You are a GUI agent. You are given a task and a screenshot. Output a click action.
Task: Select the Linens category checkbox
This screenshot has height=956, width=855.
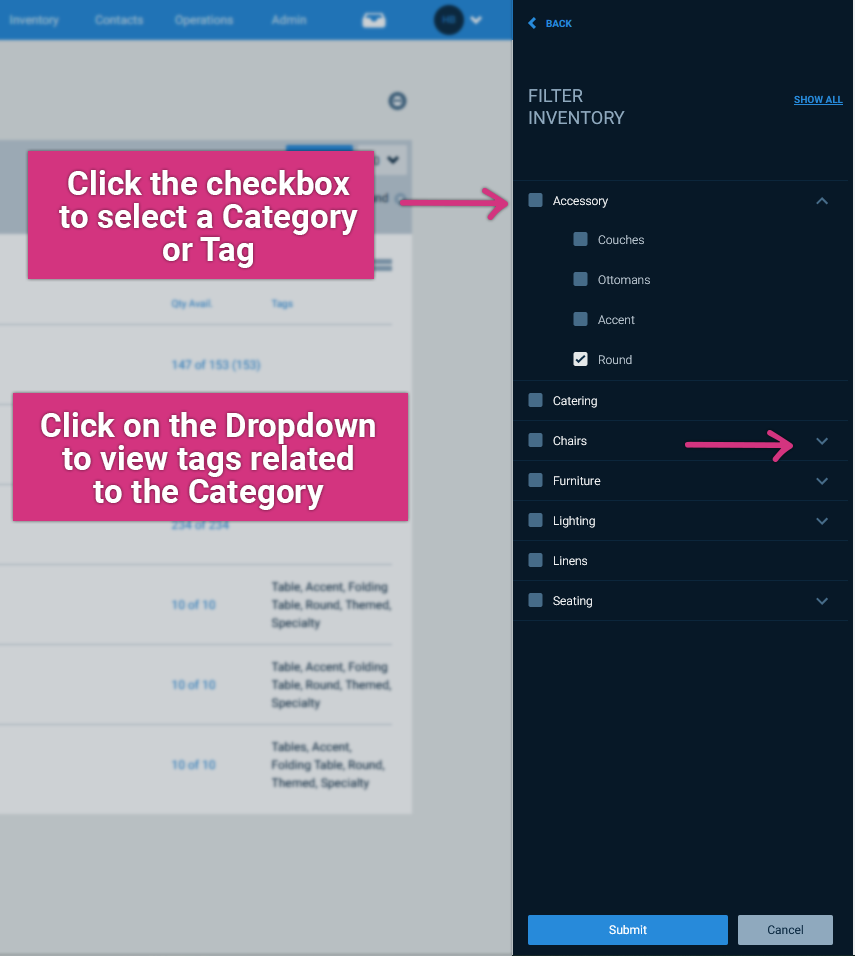point(534,560)
